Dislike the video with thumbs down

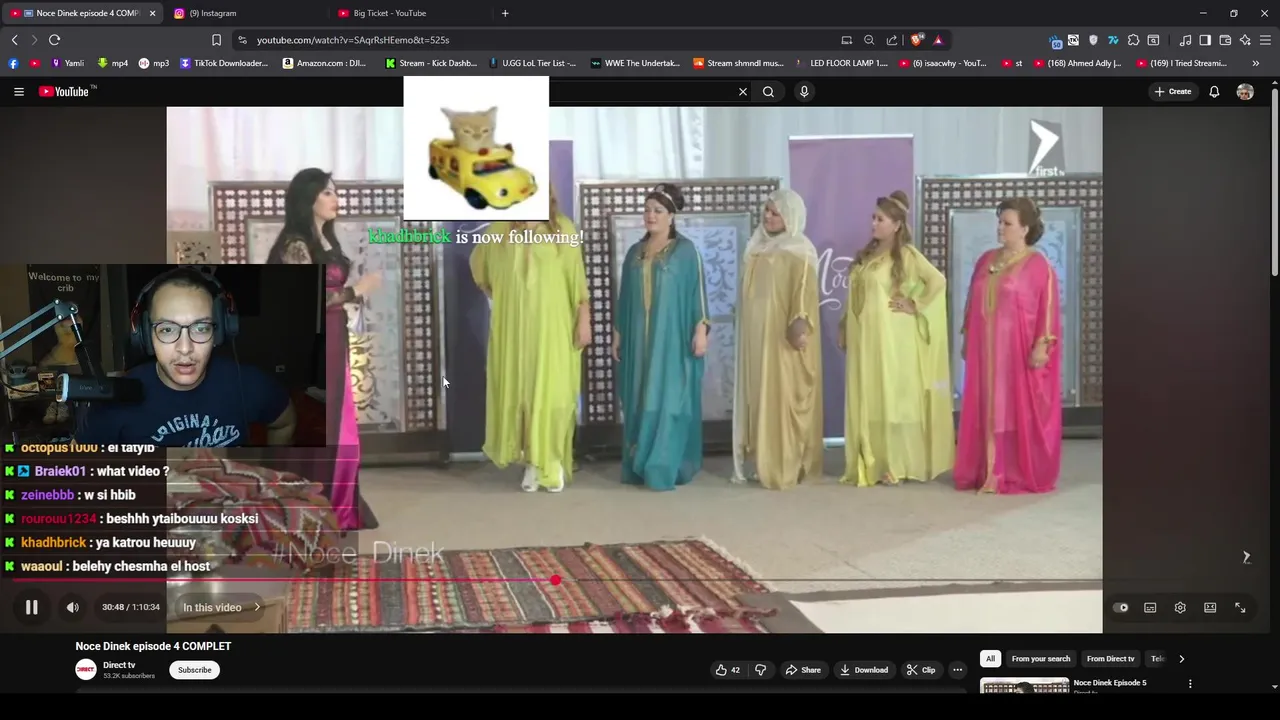[x=760, y=670]
